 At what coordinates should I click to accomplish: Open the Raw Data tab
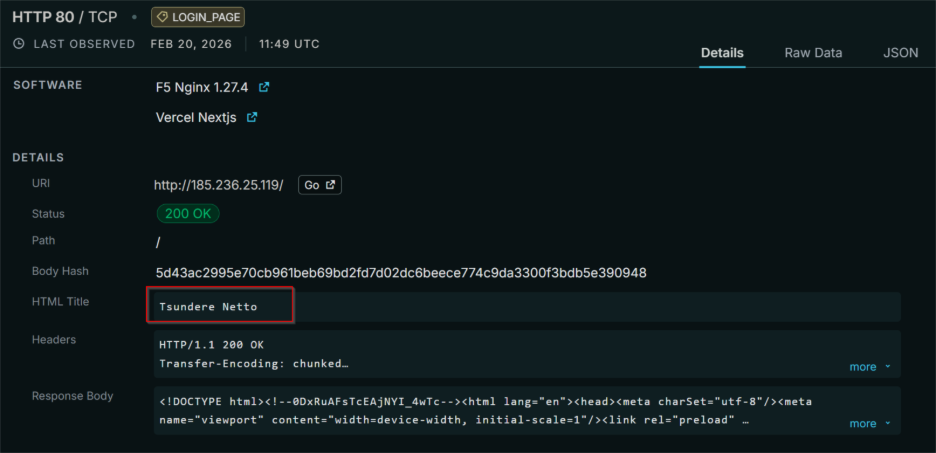point(813,53)
